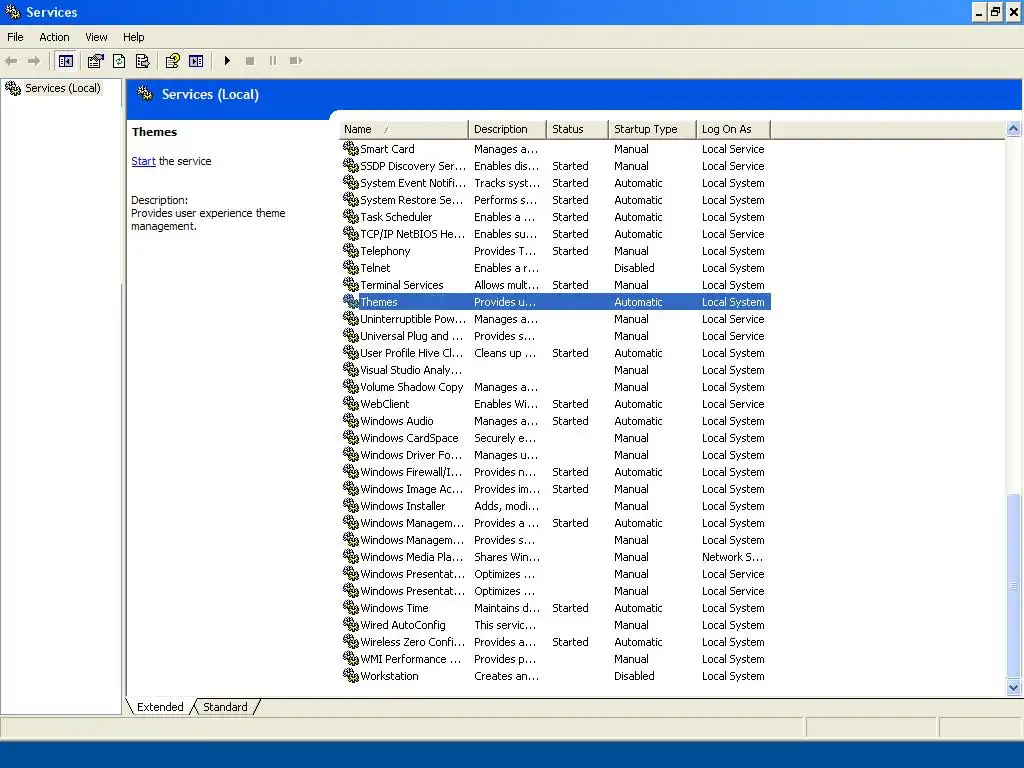Select the Terminal Services row
Image resolution: width=1024 pixels, height=768 pixels.
click(x=556, y=285)
